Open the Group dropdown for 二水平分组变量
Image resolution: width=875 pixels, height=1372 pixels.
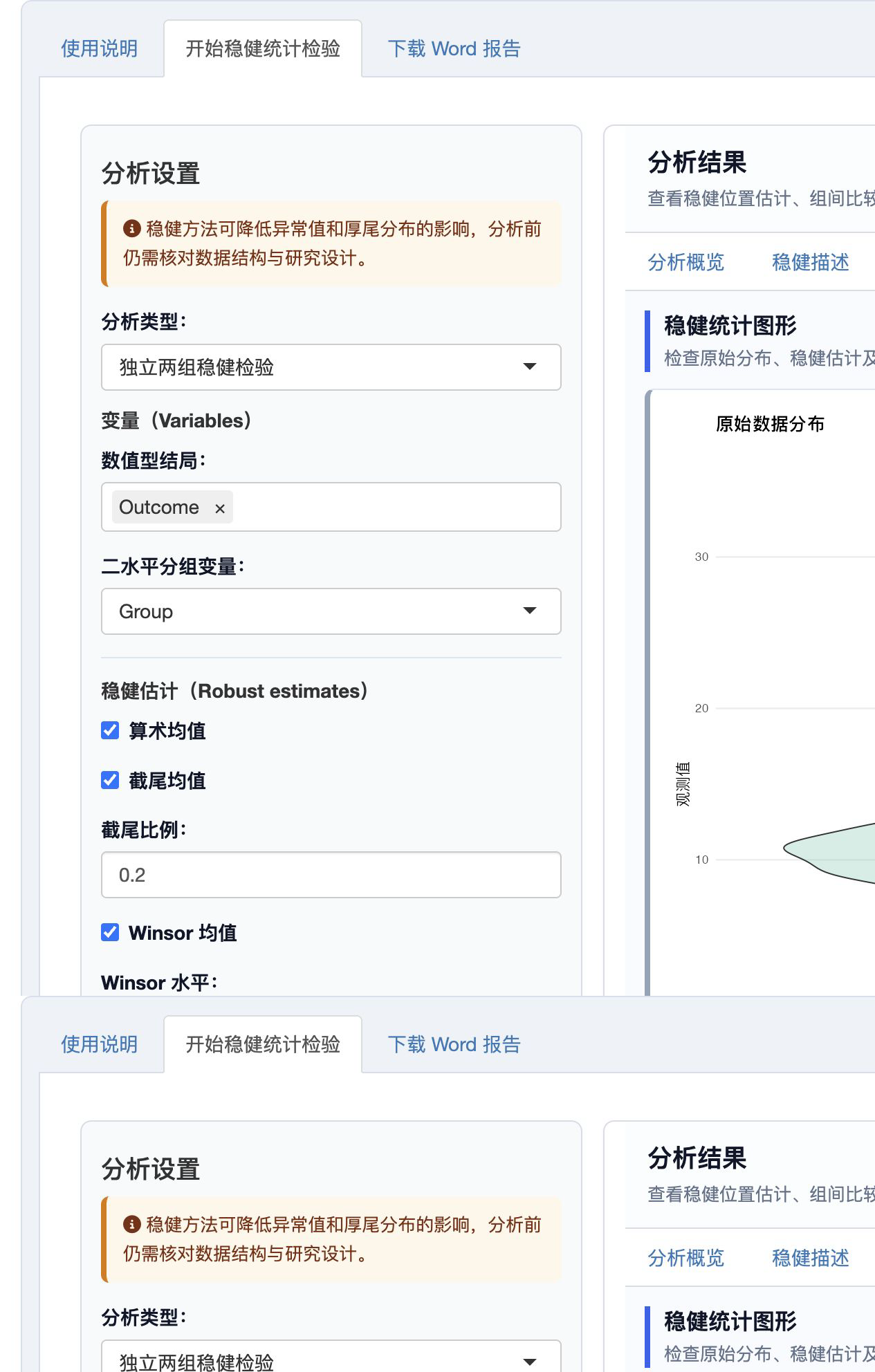(x=331, y=611)
